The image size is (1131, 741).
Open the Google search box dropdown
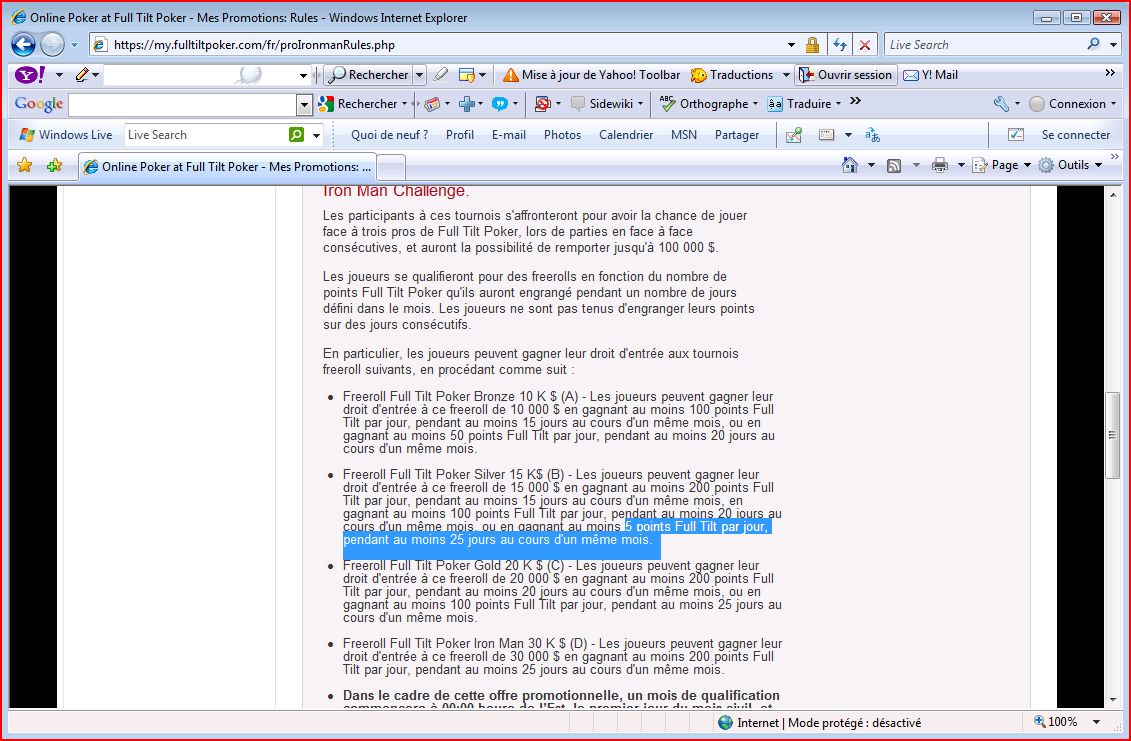304,105
